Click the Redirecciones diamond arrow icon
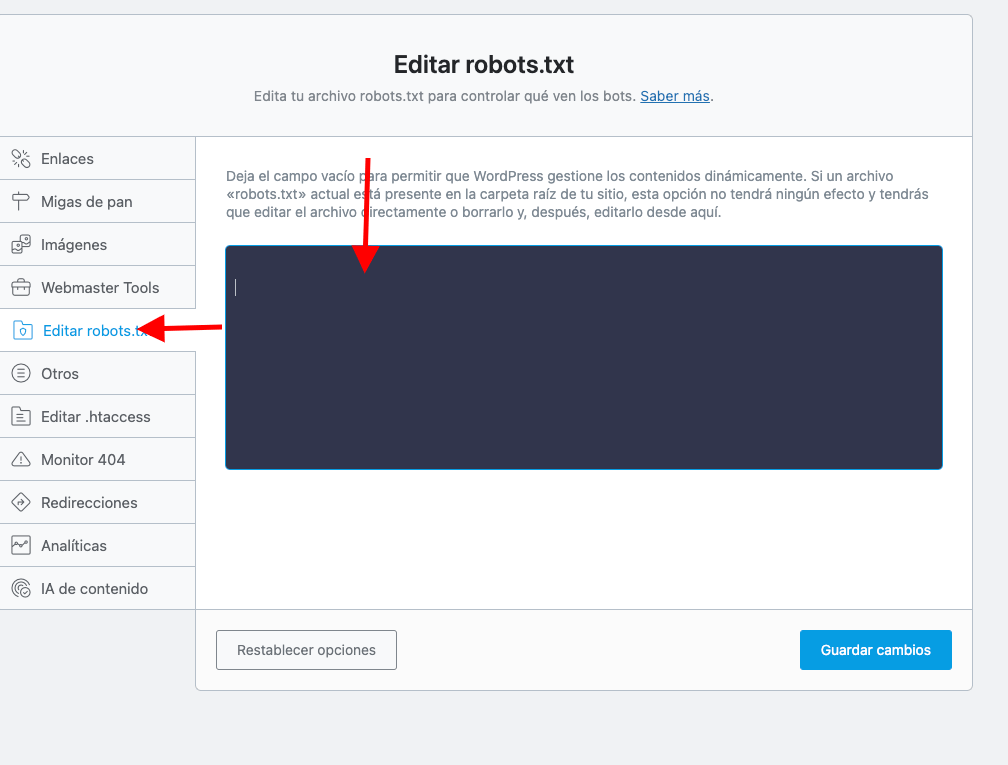Image resolution: width=1008 pixels, height=765 pixels. tap(21, 503)
